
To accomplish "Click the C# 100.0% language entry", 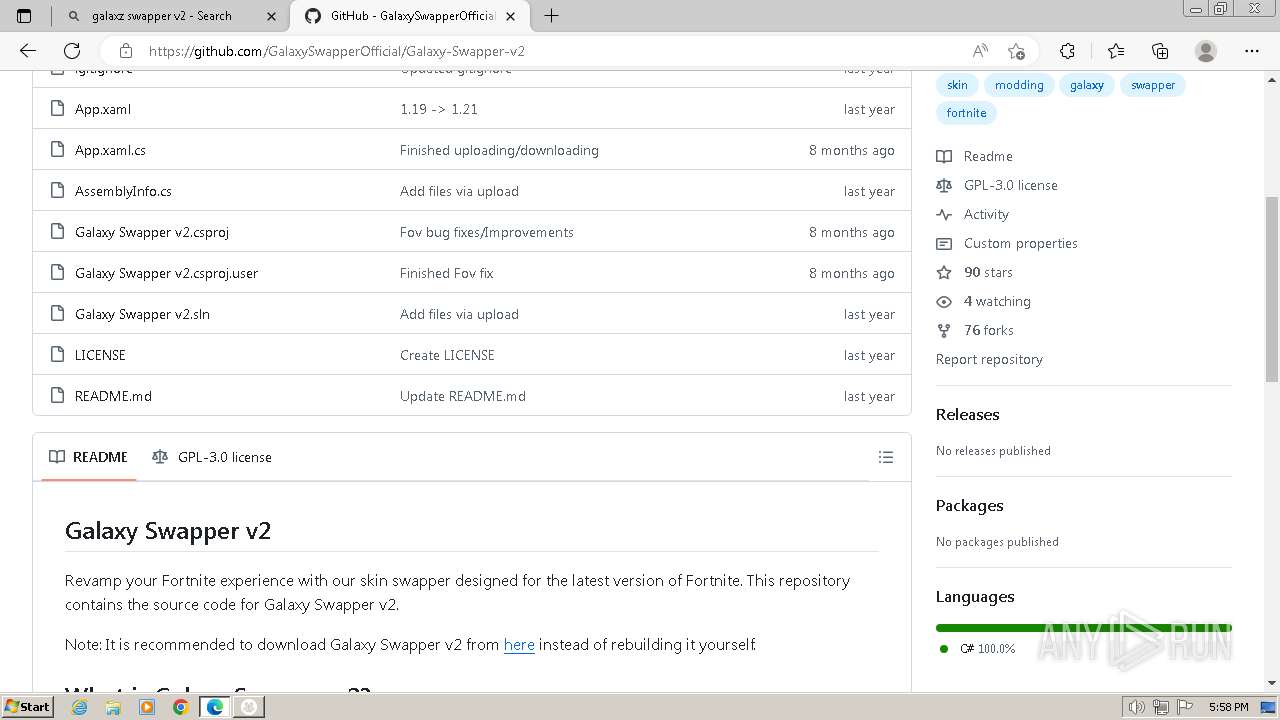I will 977,648.
